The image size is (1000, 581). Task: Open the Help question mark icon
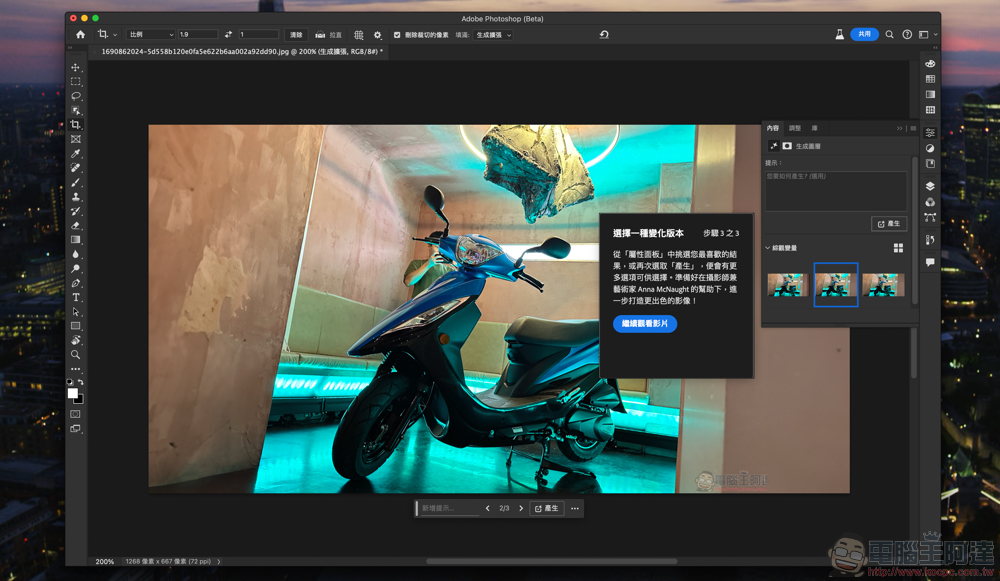pos(907,34)
